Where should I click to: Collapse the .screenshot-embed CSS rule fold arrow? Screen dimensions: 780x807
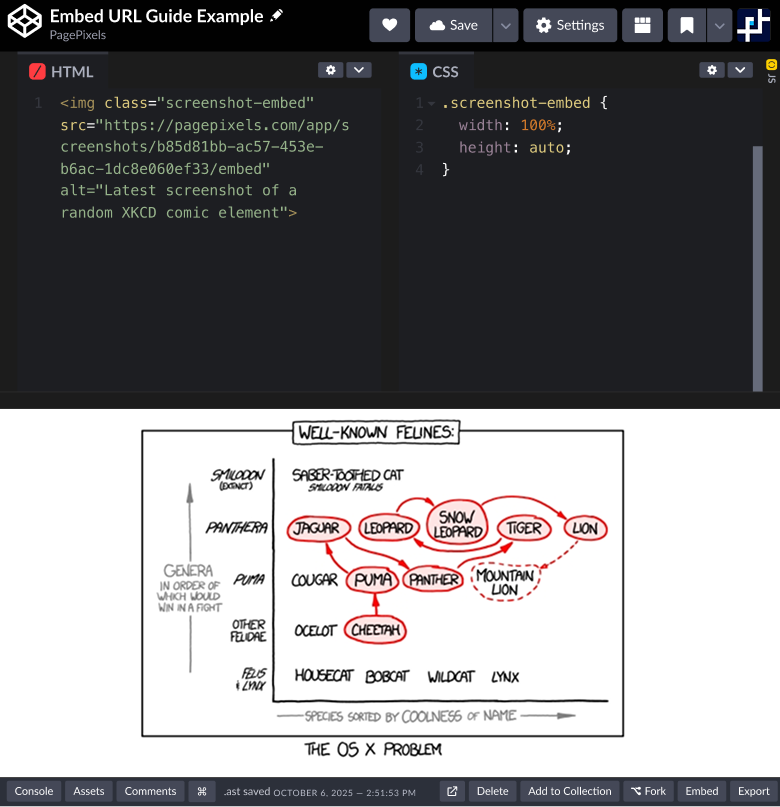click(431, 104)
